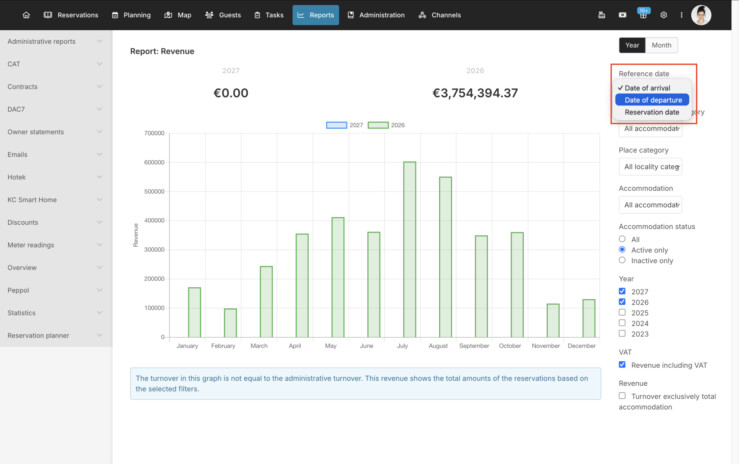Viewport: 739px width, 464px height.
Task: Click the August revenue bar
Action: [x=445, y=257]
